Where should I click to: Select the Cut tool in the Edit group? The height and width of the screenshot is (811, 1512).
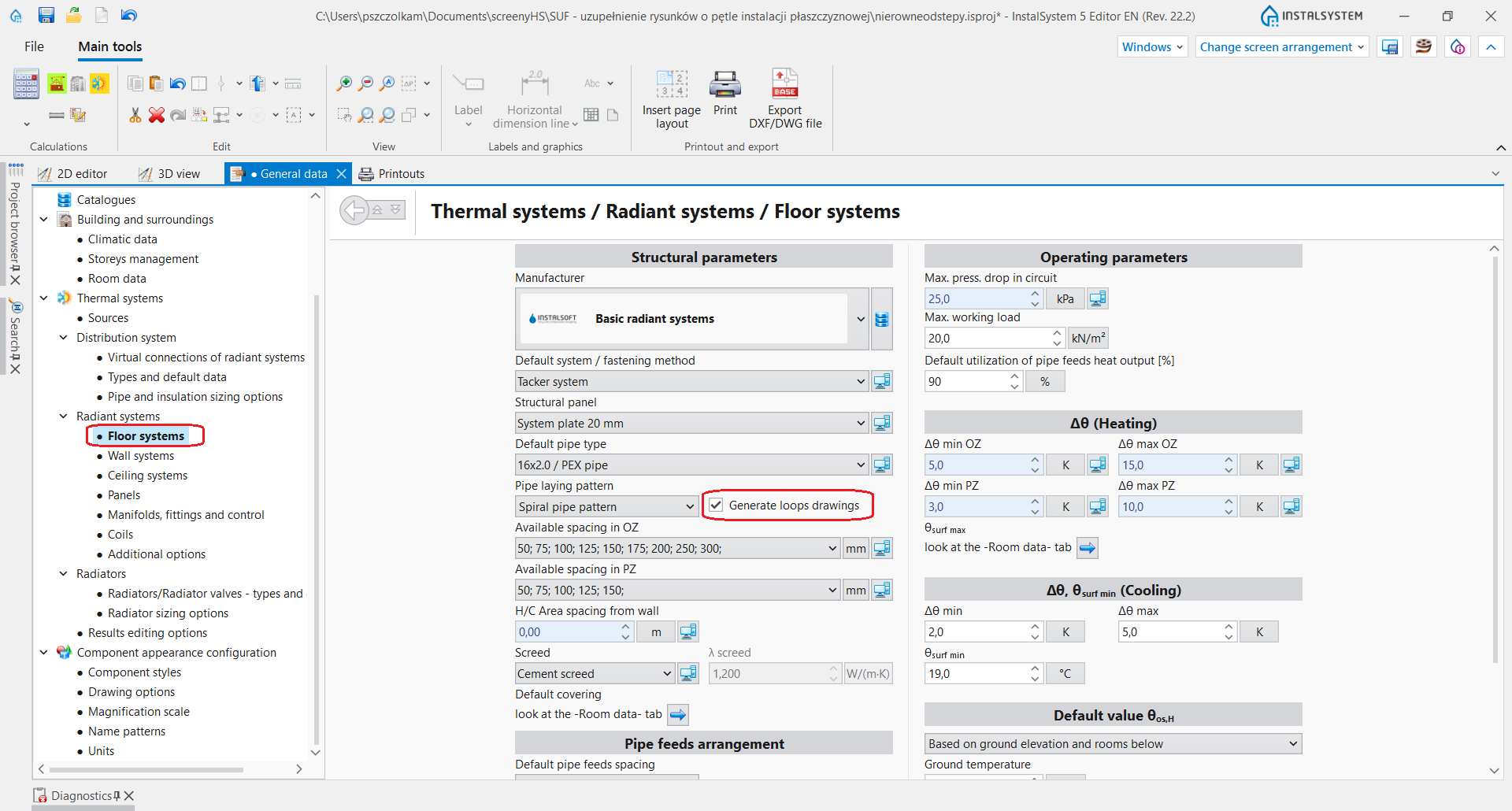point(134,115)
